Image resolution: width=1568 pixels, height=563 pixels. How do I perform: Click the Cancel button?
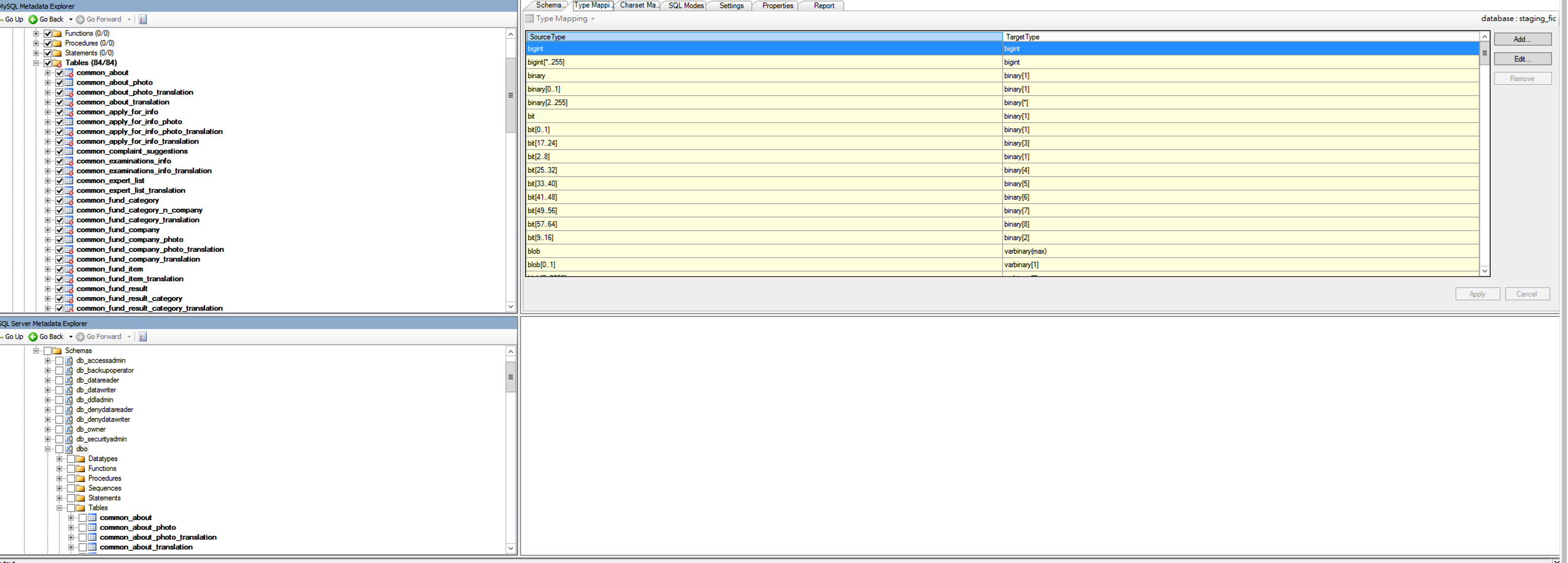tap(1527, 294)
